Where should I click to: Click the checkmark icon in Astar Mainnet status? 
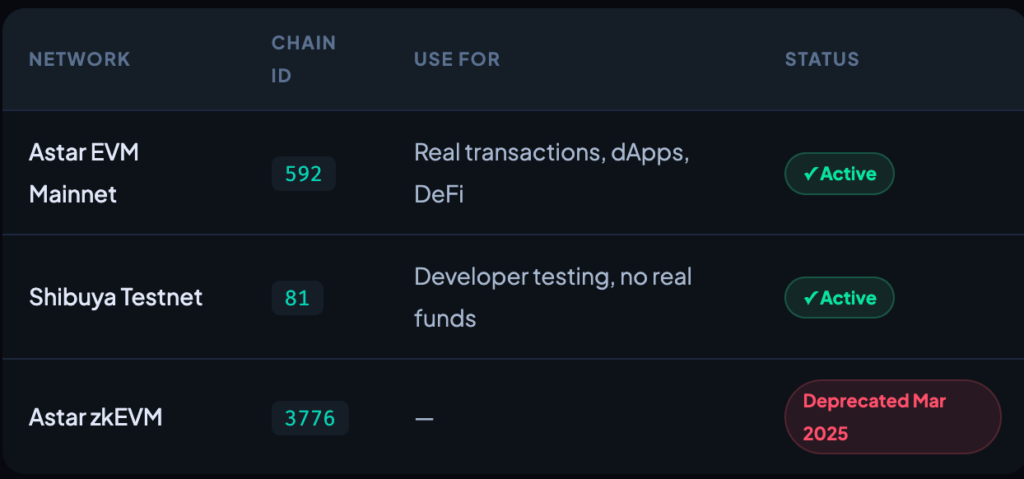click(x=810, y=174)
